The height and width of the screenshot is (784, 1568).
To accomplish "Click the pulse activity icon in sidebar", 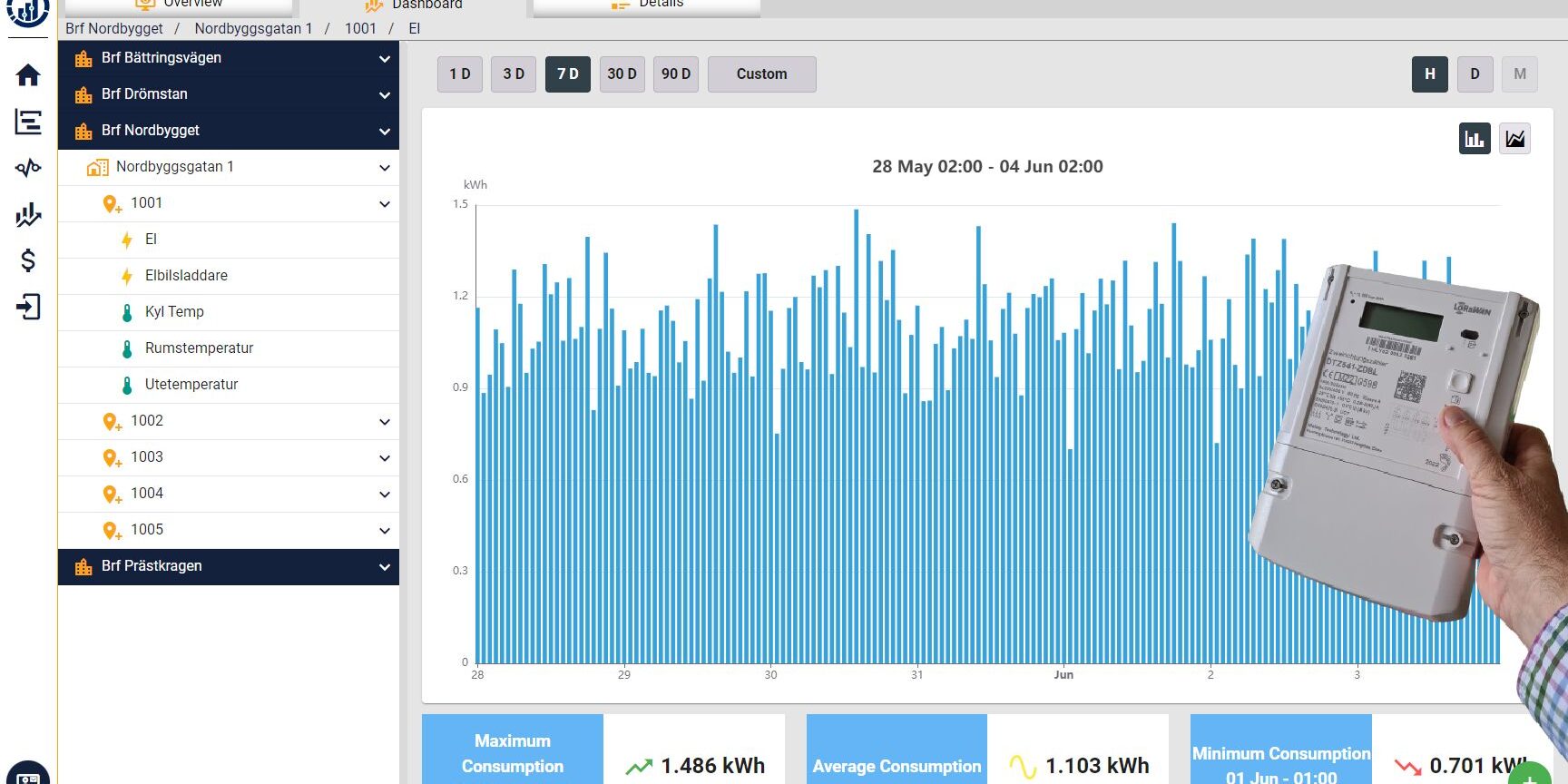I will 28,168.
